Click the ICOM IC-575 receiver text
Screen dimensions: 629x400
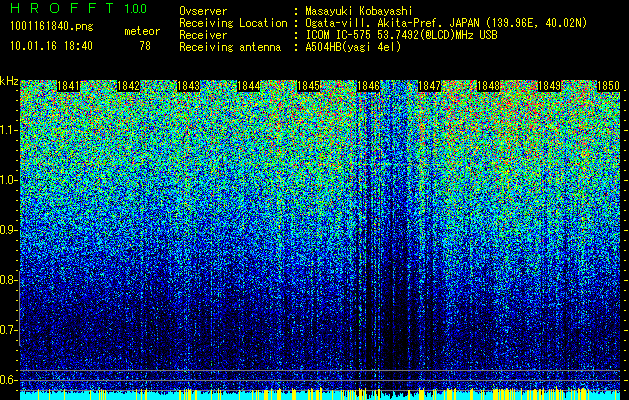[x=401, y=35]
